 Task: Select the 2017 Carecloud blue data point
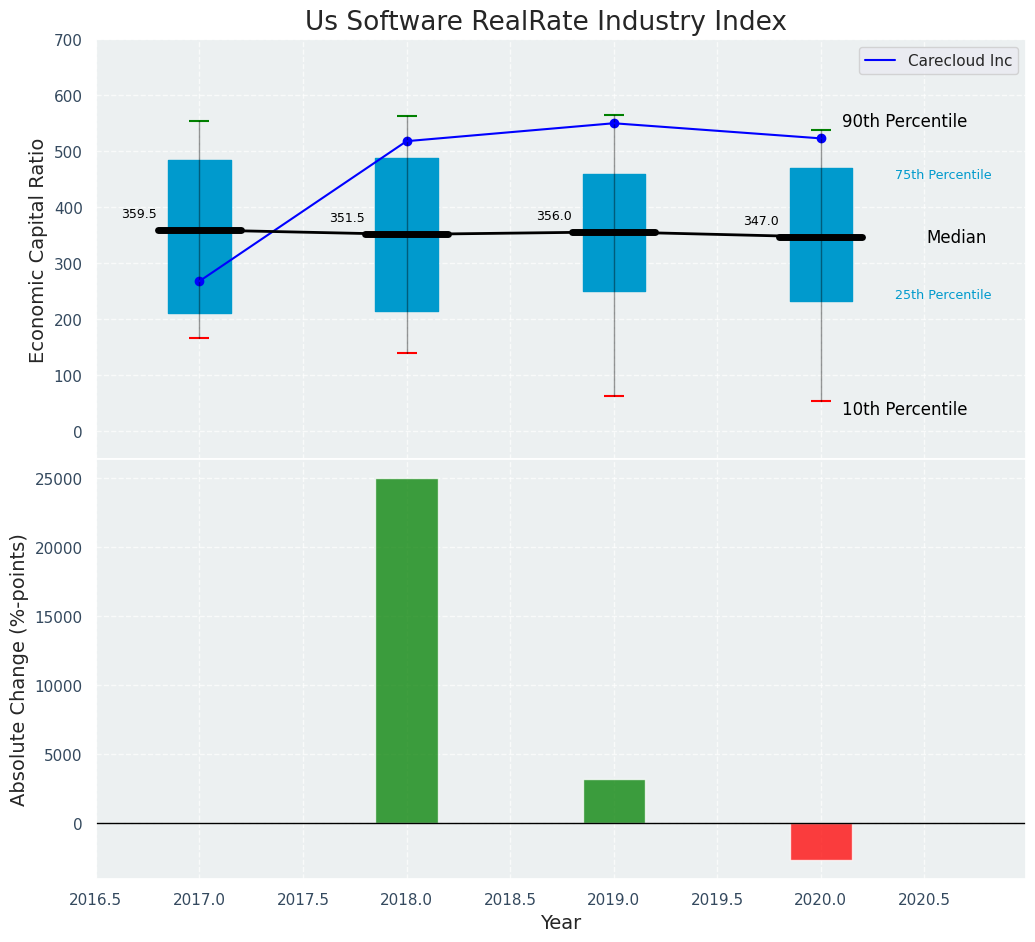[199, 281]
